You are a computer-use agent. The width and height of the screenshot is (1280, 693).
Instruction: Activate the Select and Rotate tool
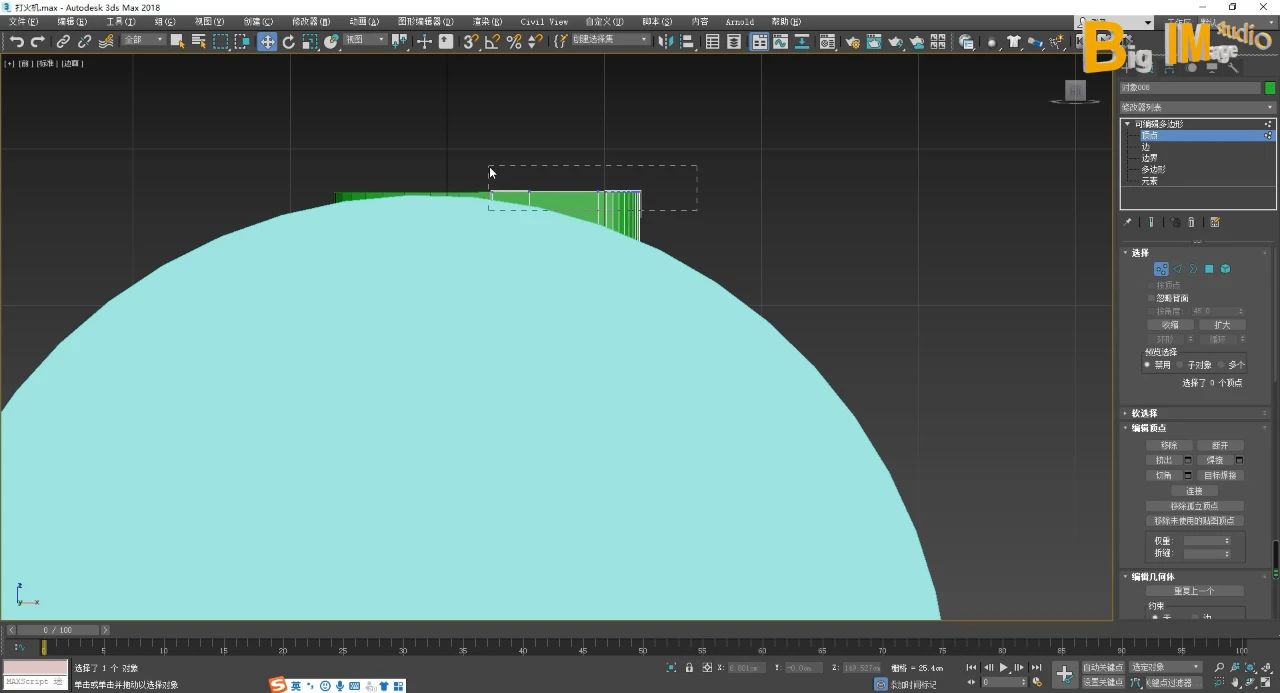click(x=289, y=41)
